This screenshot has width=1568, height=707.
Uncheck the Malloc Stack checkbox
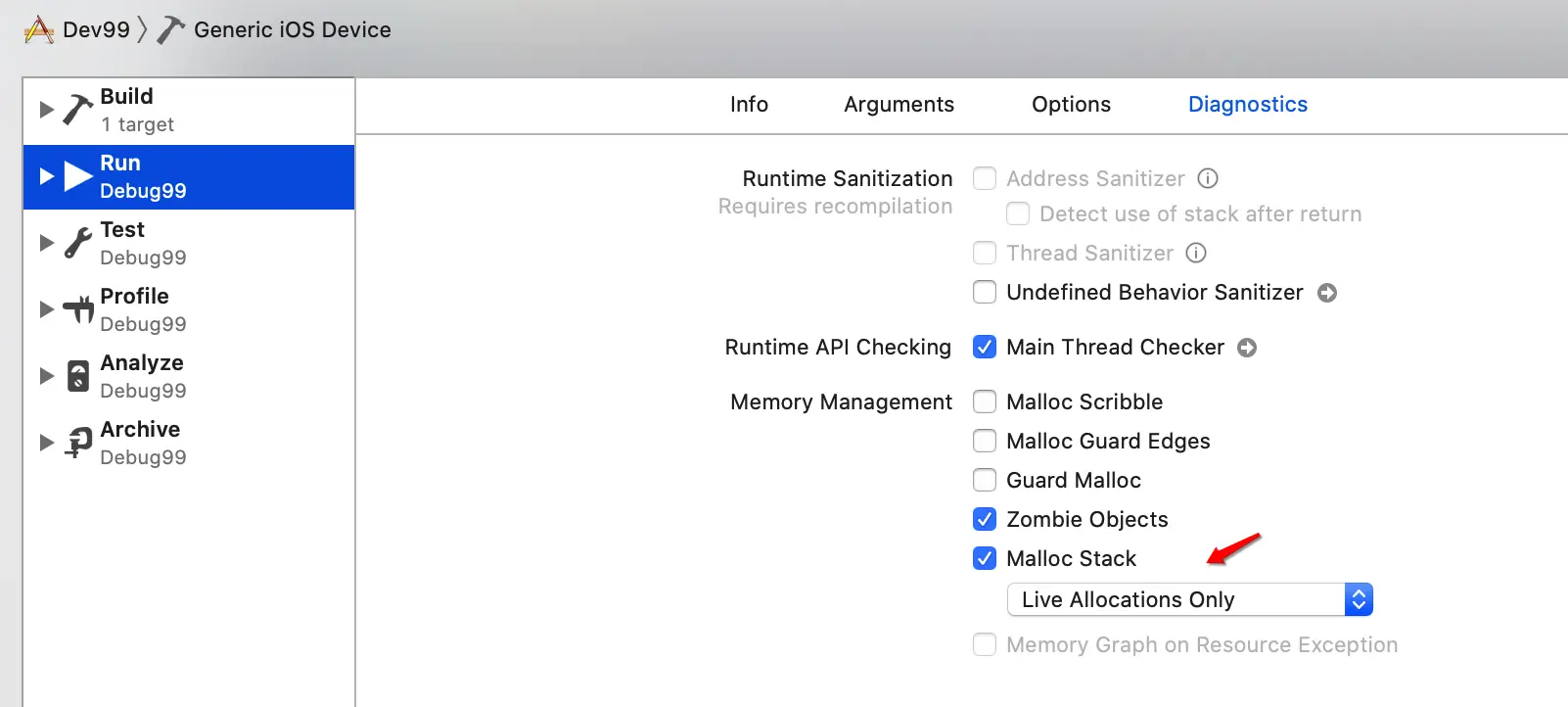point(985,558)
